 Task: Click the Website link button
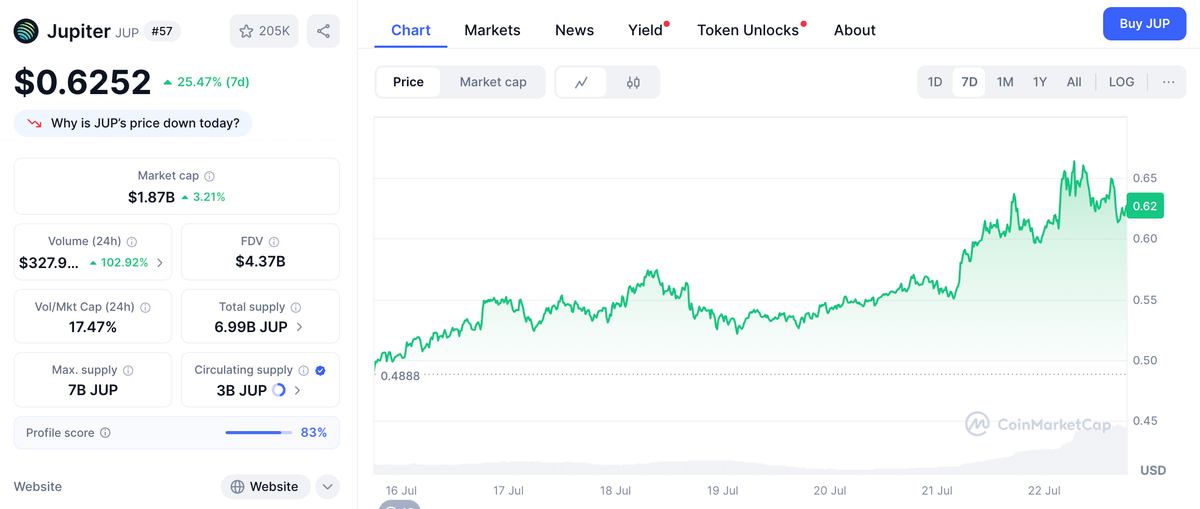[x=265, y=487]
